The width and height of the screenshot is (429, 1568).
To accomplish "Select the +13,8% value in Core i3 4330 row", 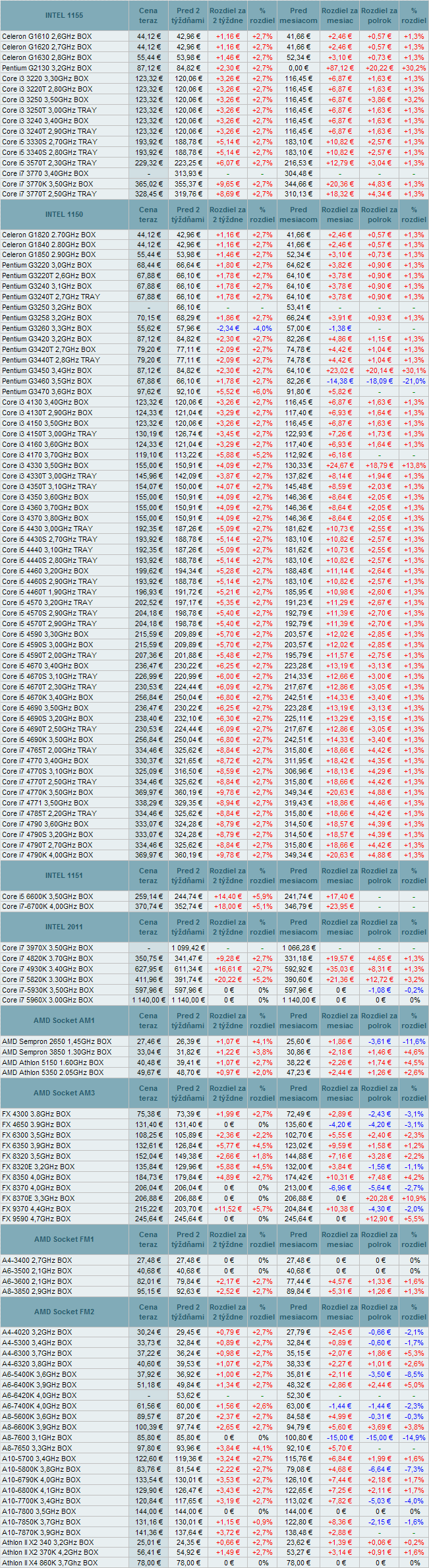I will (414, 465).
